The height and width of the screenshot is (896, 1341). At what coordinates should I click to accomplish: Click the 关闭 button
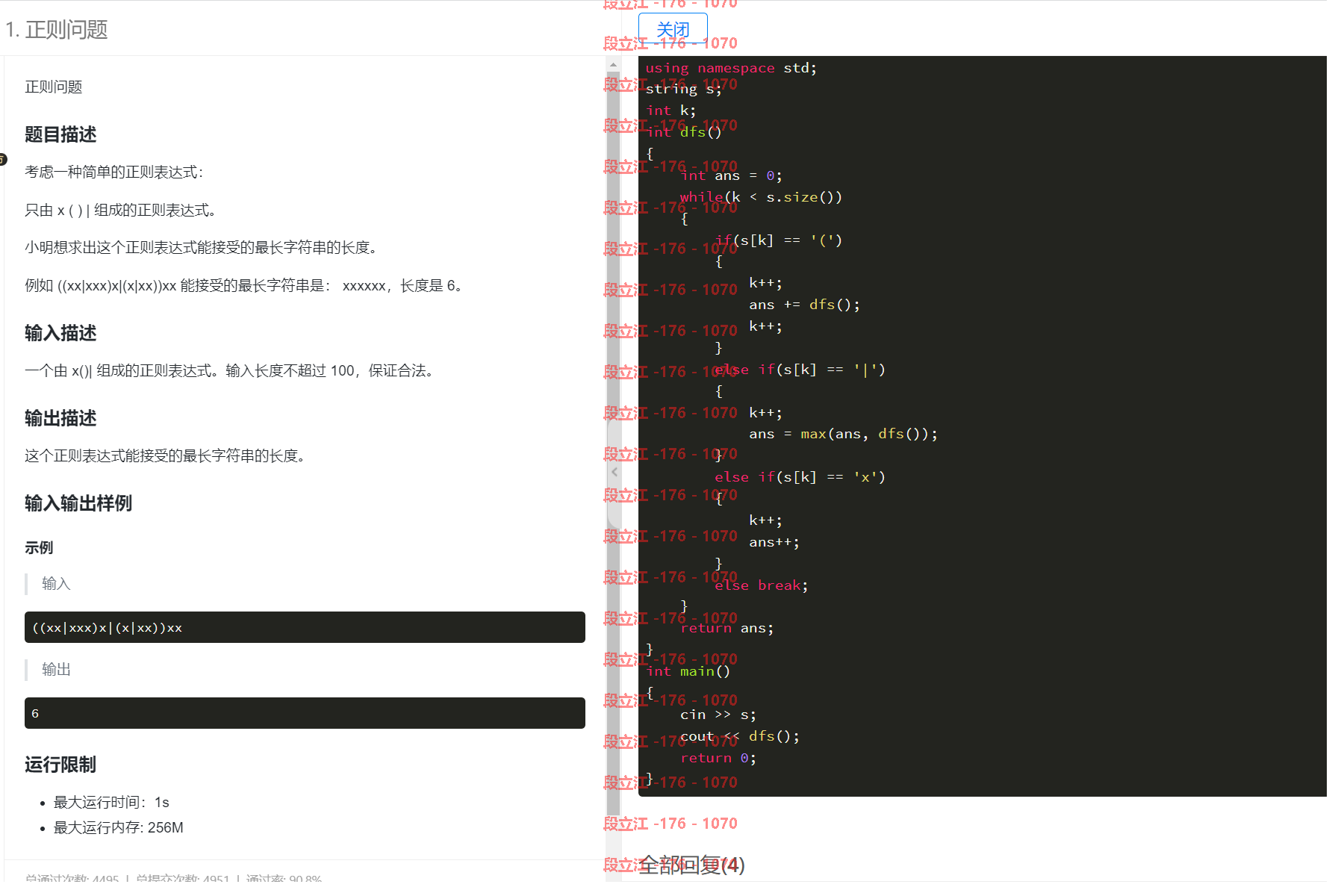(673, 30)
